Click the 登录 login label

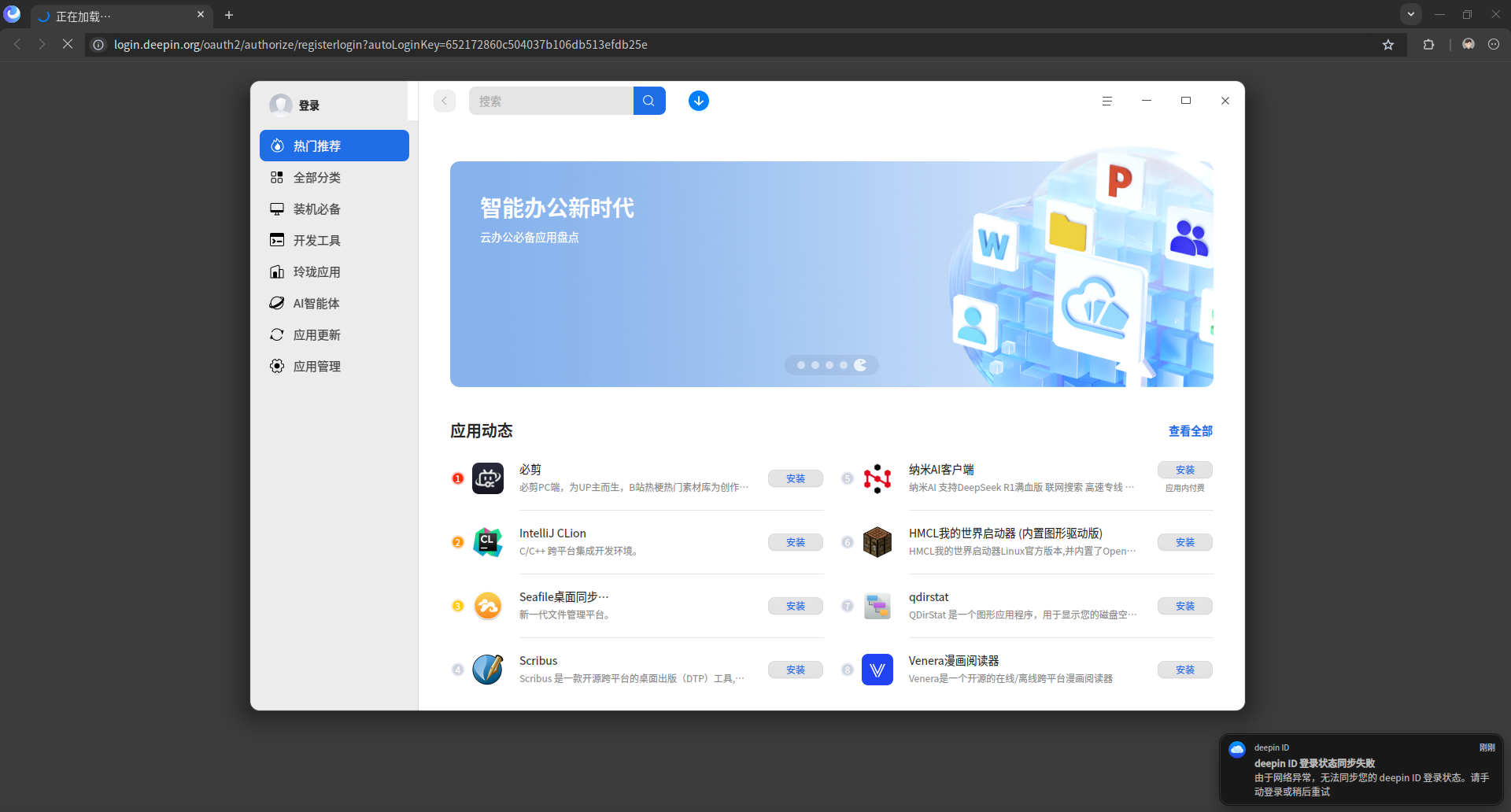[x=309, y=105]
